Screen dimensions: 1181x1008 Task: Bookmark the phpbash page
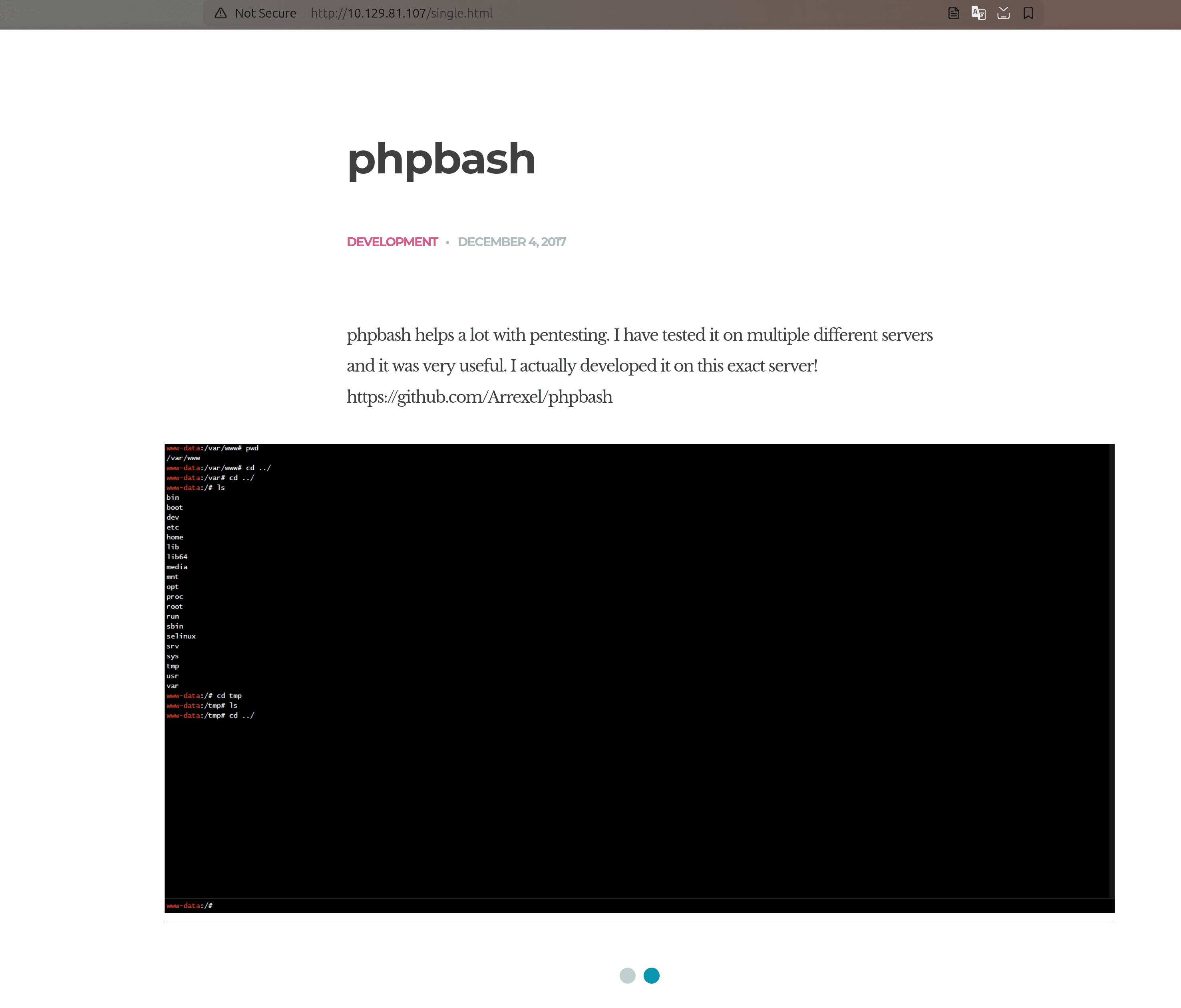click(1030, 13)
